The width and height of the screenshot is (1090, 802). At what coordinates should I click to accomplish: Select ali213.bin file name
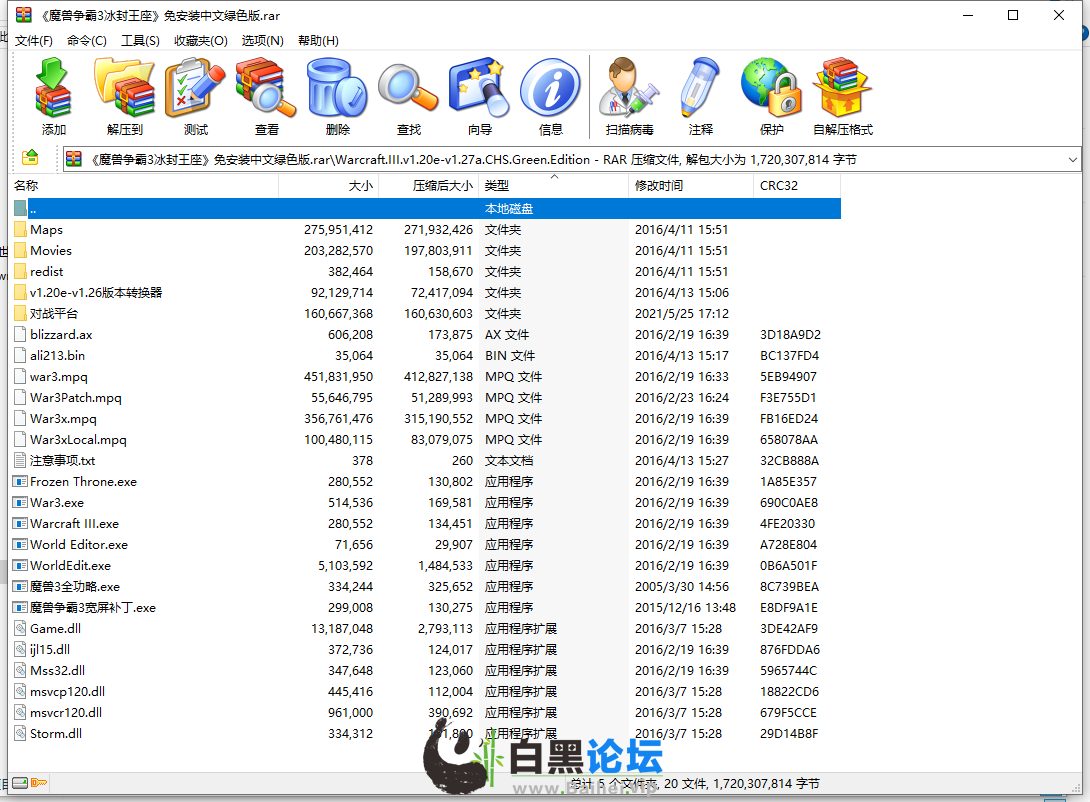[58, 355]
